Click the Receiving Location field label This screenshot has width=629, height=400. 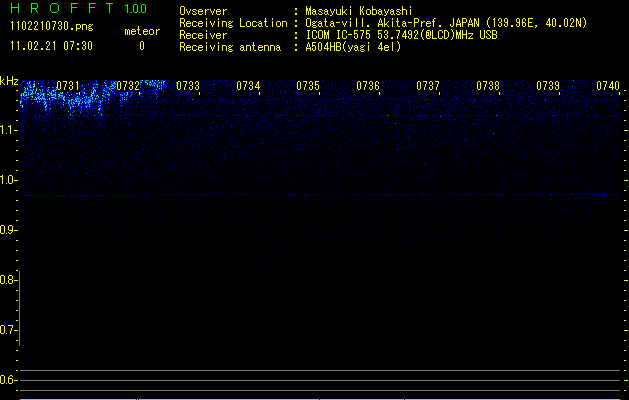233,23
